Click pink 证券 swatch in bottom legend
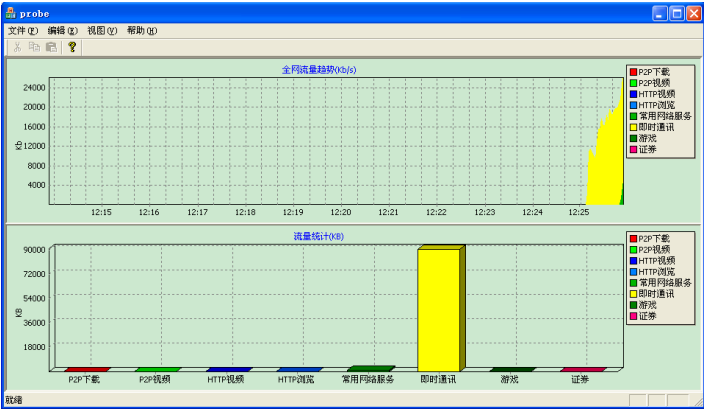 click(633, 316)
